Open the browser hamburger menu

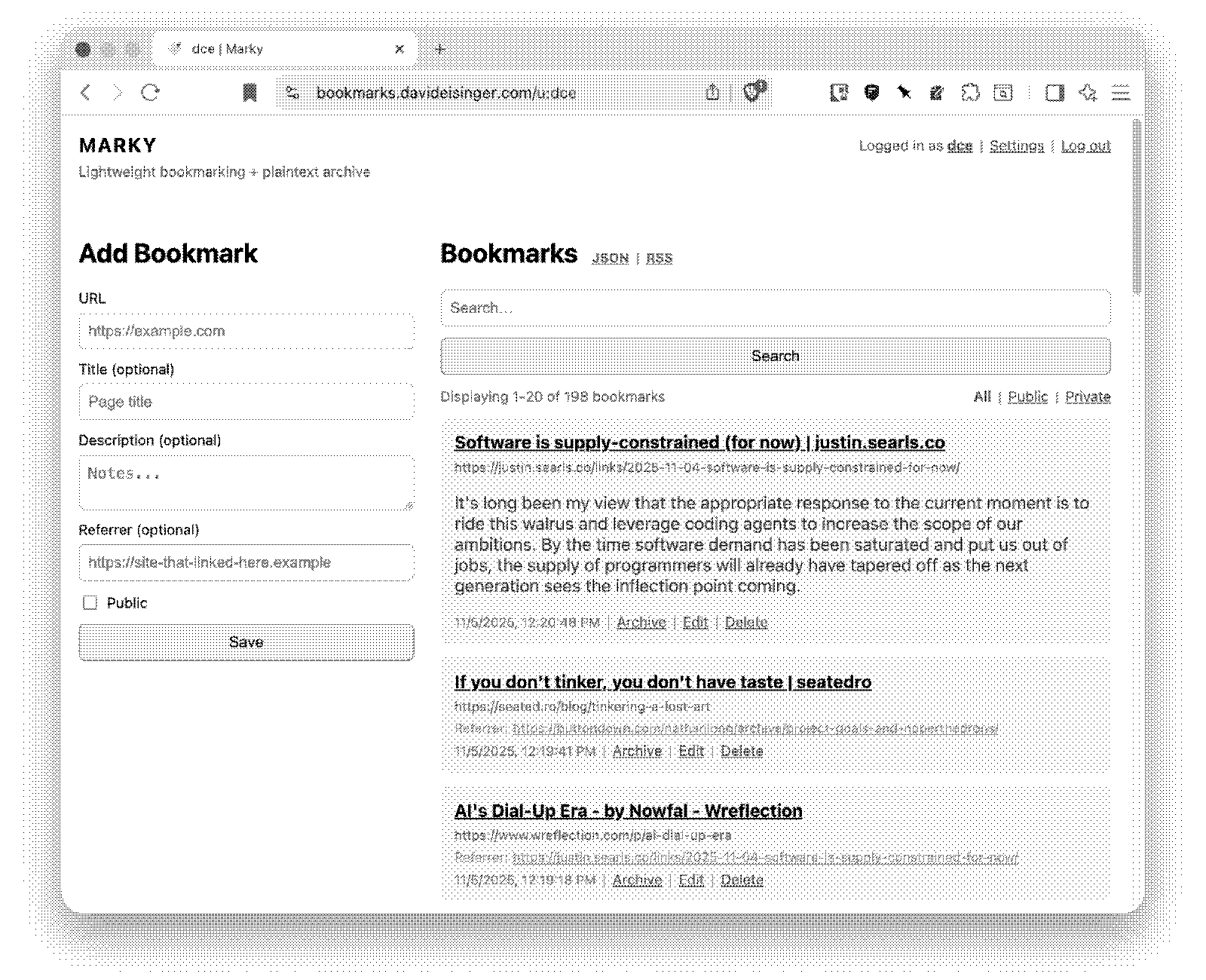(1121, 93)
